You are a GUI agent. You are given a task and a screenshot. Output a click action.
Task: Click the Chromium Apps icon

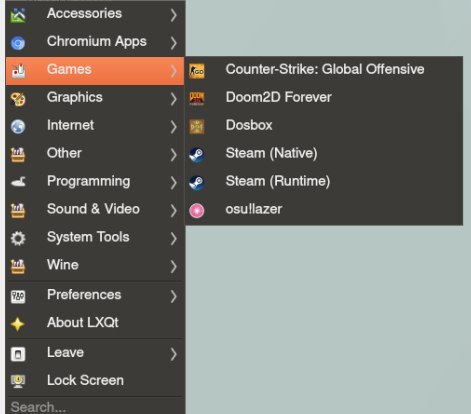pos(18,43)
